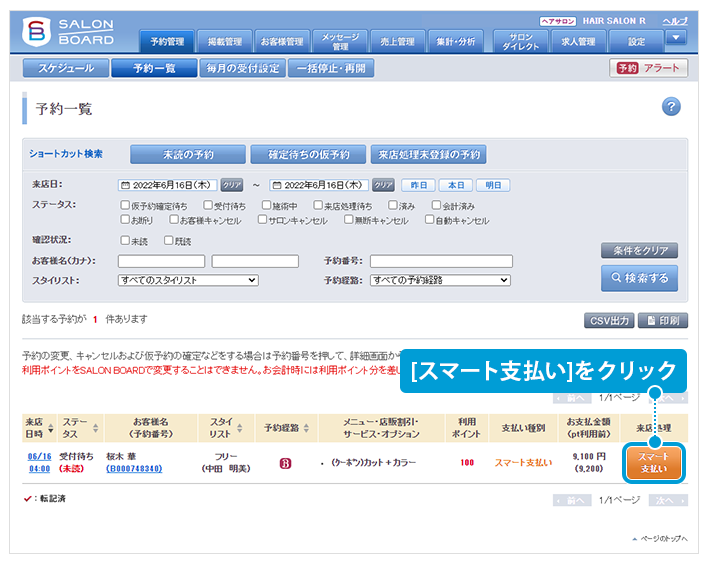Select 昨日 date button
This screenshot has width=710, height=563.
[x=418, y=185]
